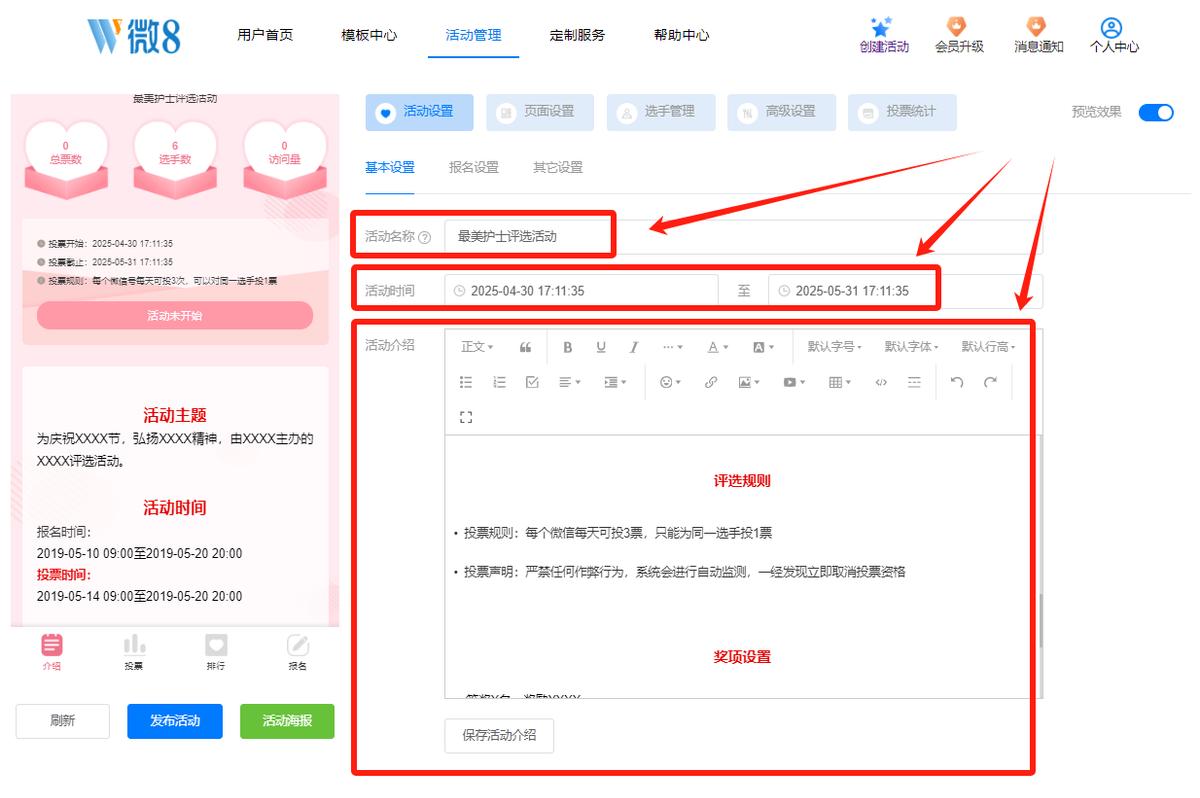Screen dimensions: 1200x798
Task: Open the emoji dropdown
Action: tap(670, 382)
